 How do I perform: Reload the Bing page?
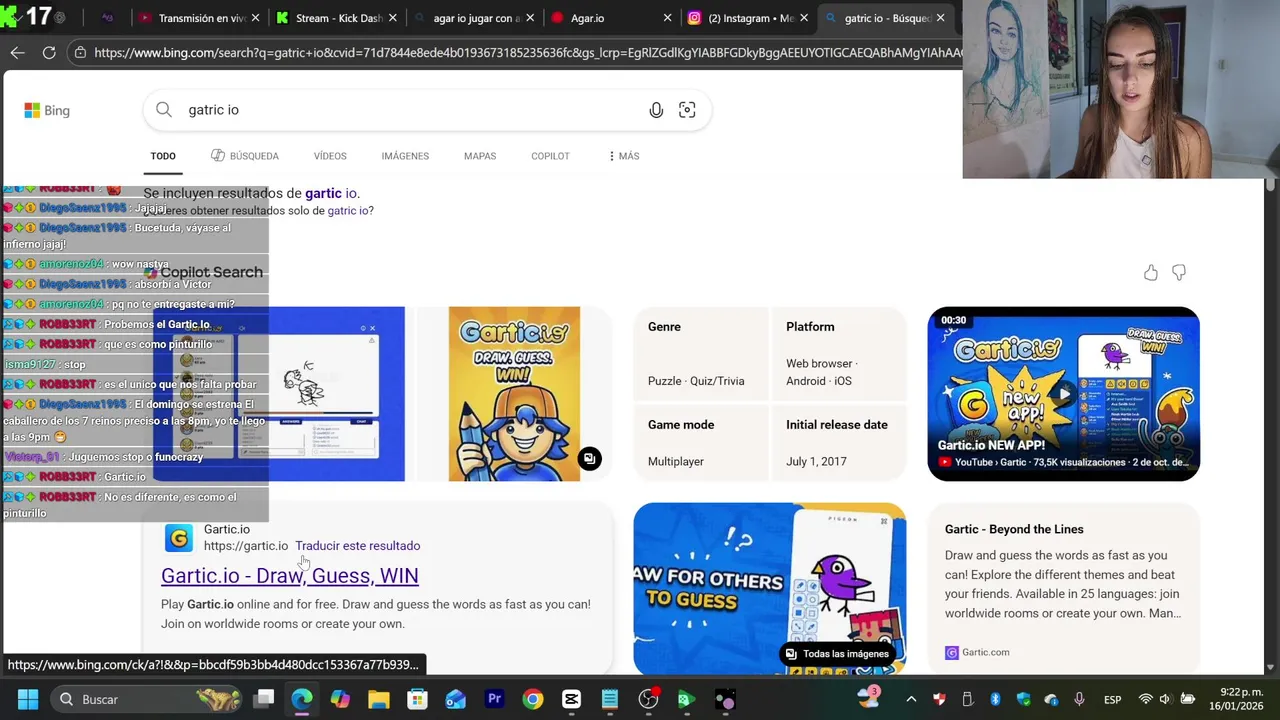pyautogui.click(x=49, y=52)
